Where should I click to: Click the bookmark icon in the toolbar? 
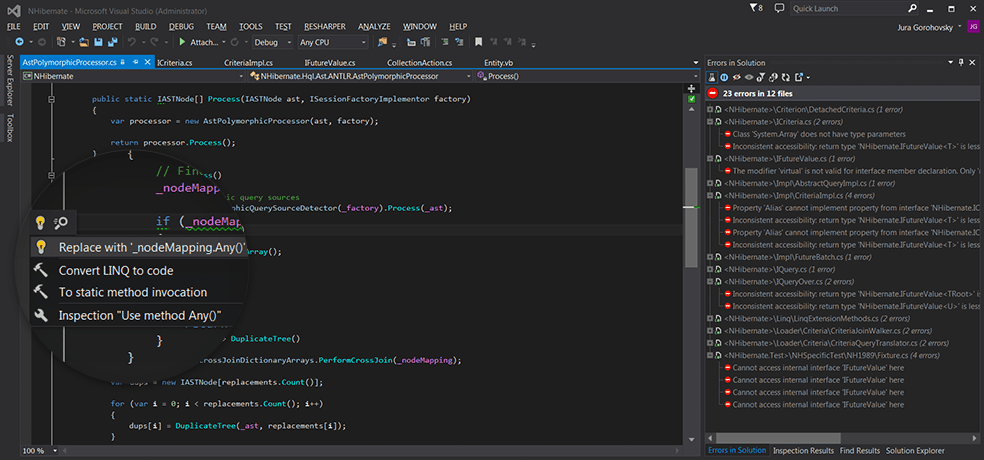click(479, 42)
